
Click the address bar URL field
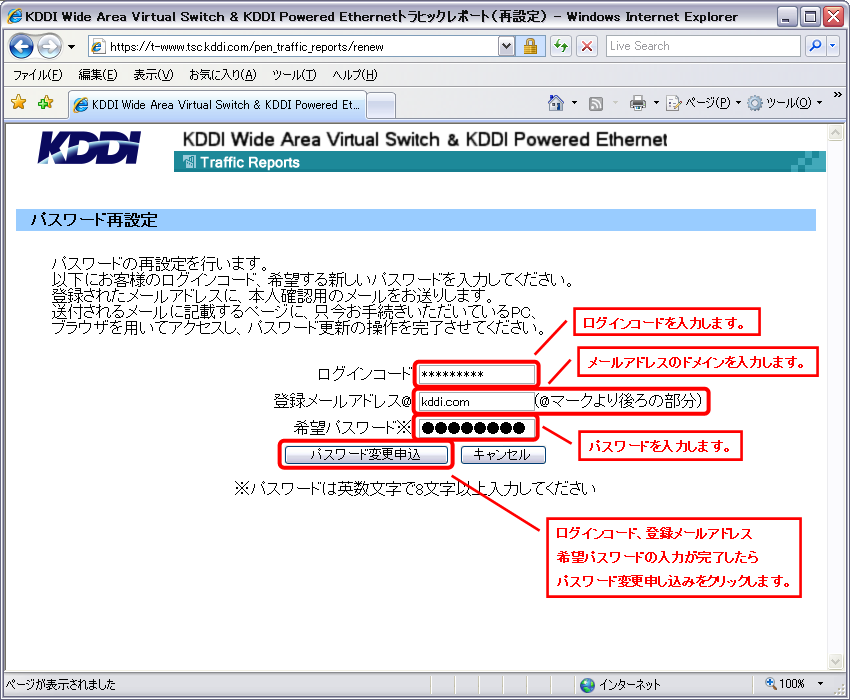pyautogui.click(x=294, y=47)
